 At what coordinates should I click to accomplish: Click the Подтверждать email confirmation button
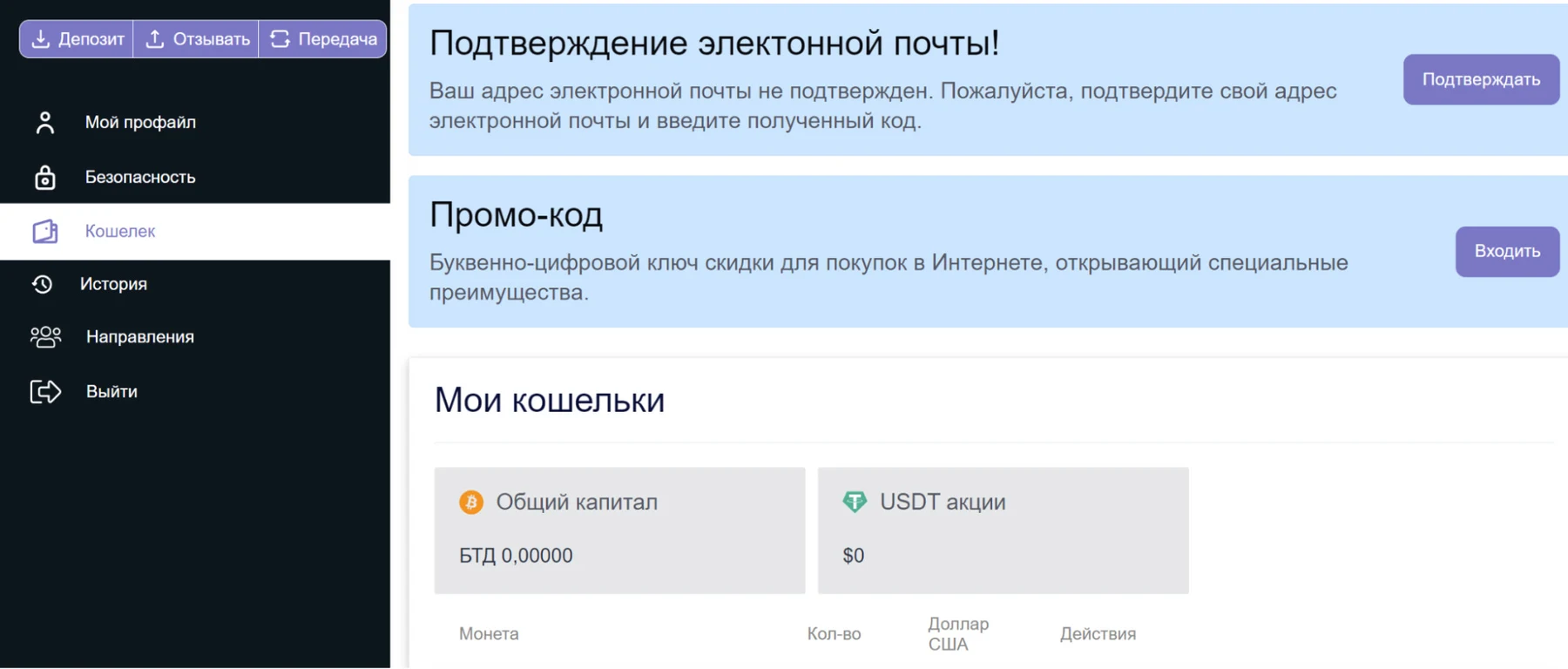1481,79
